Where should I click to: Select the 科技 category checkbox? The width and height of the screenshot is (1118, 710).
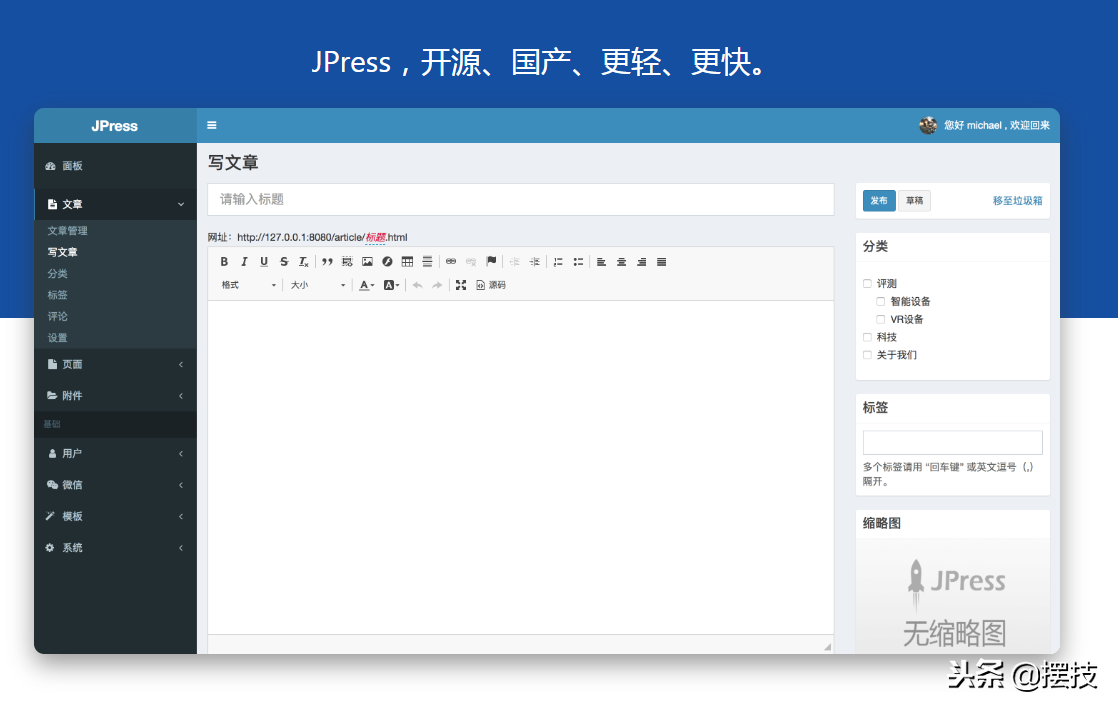tap(868, 338)
